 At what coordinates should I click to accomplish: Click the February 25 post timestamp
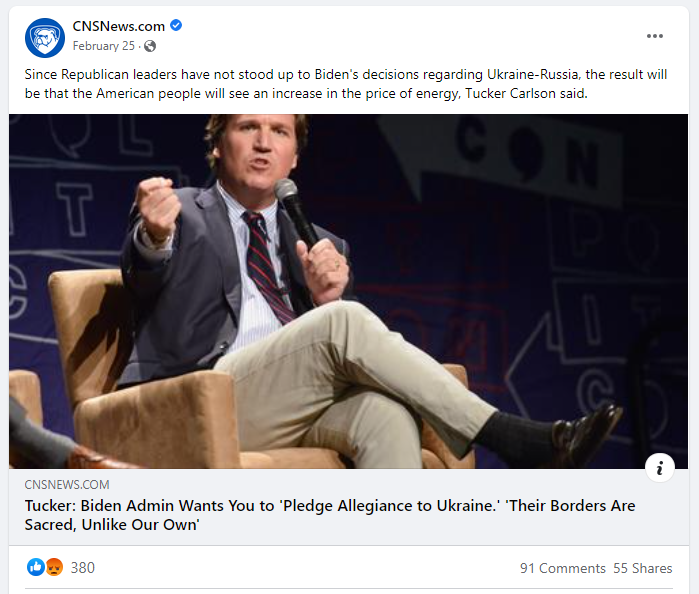click(x=104, y=46)
